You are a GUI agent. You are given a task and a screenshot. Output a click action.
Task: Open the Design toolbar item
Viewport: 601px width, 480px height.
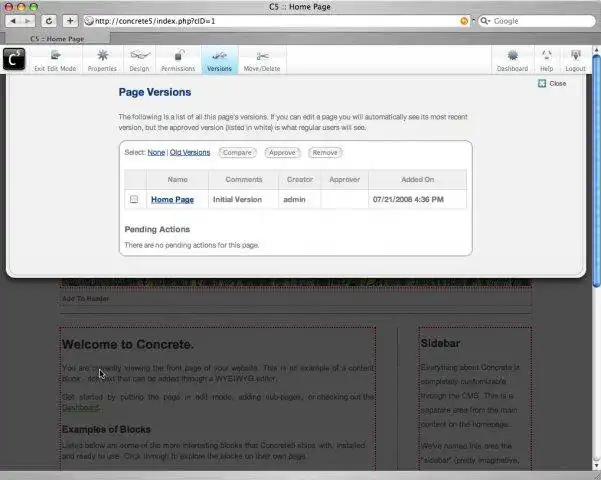click(x=139, y=61)
